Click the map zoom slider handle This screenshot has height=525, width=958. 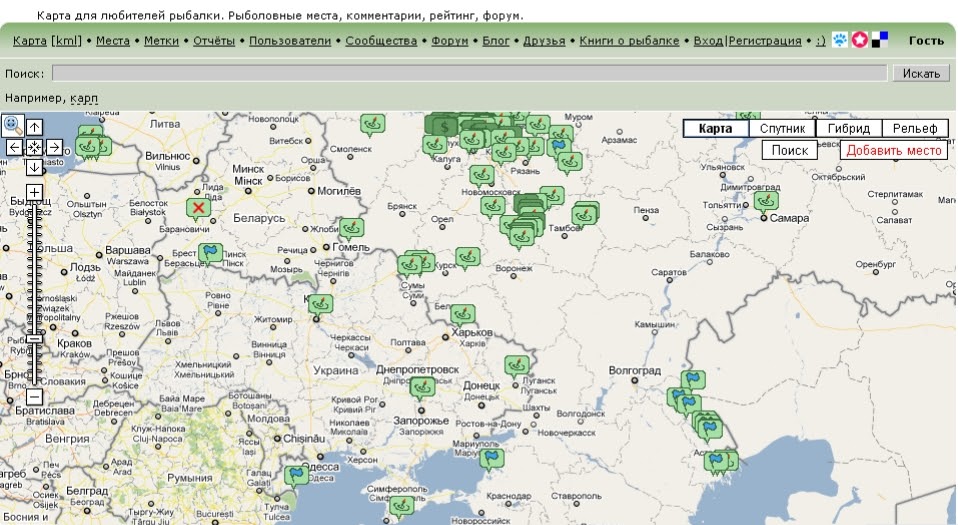[x=35, y=339]
